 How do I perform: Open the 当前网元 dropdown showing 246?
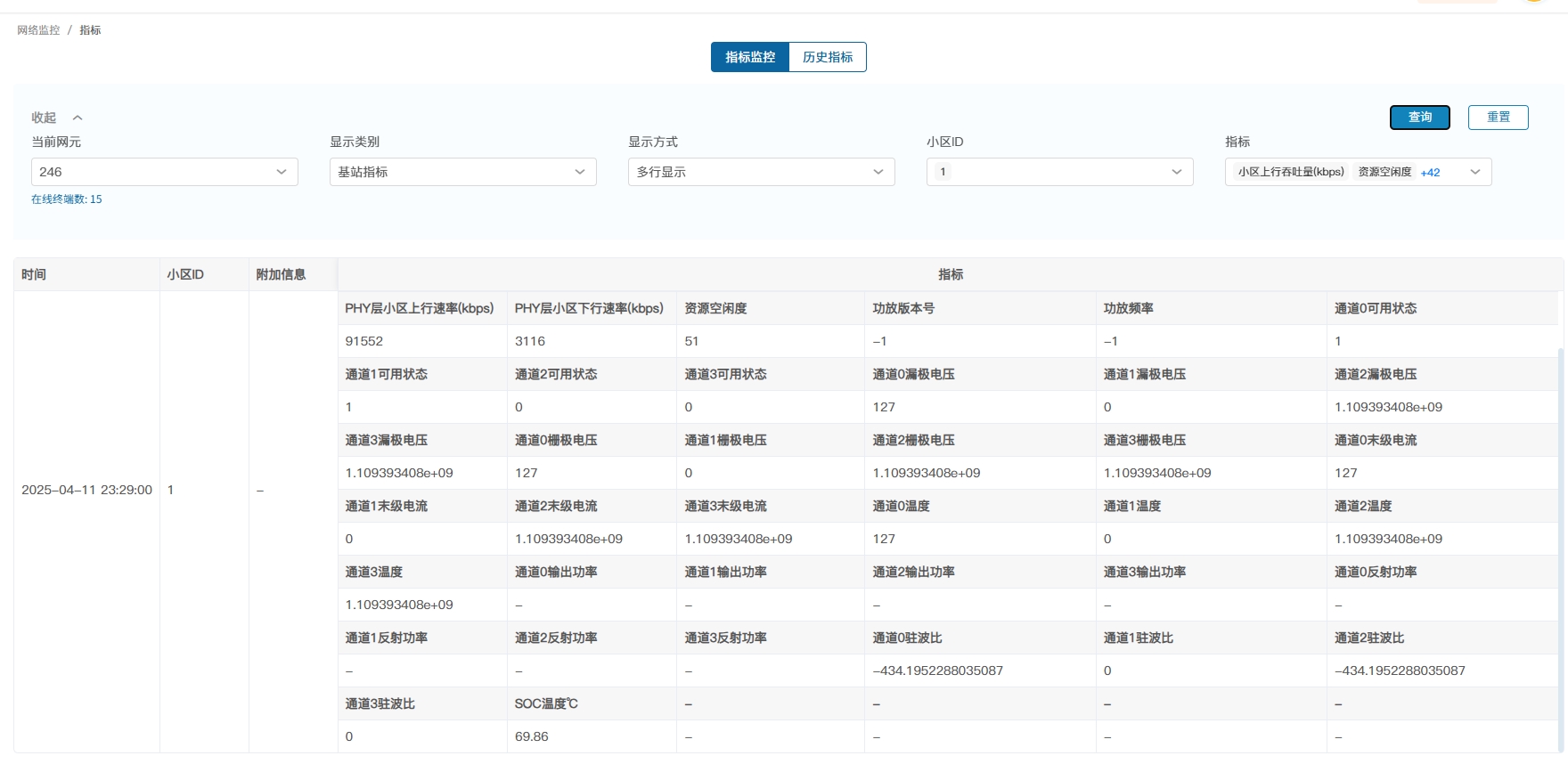point(165,172)
